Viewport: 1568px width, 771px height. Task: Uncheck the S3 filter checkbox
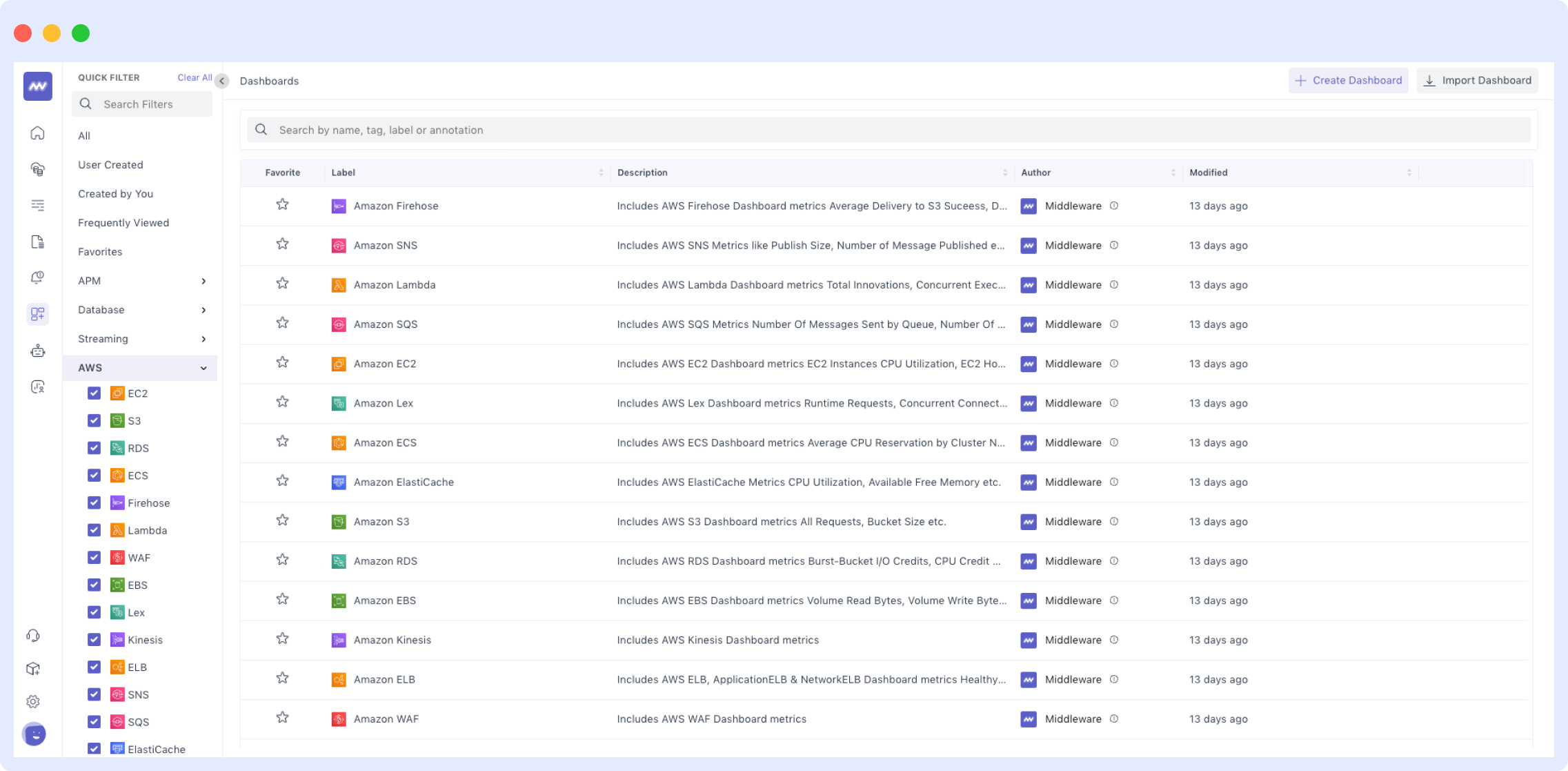click(x=95, y=420)
